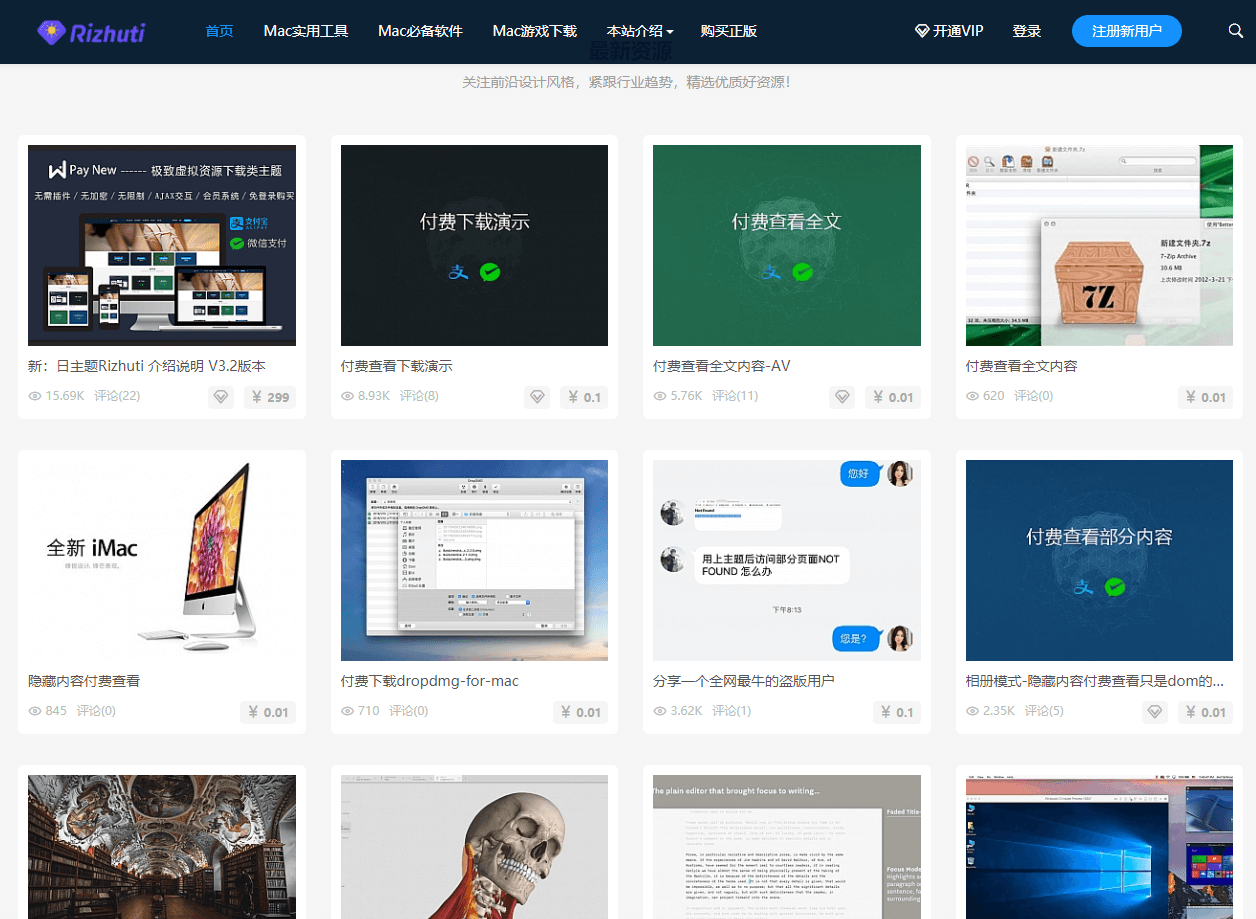Image resolution: width=1256 pixels, height=919 pixels.
Task: Open the 隐藏内容付费查看 post title
Action: 84,681
